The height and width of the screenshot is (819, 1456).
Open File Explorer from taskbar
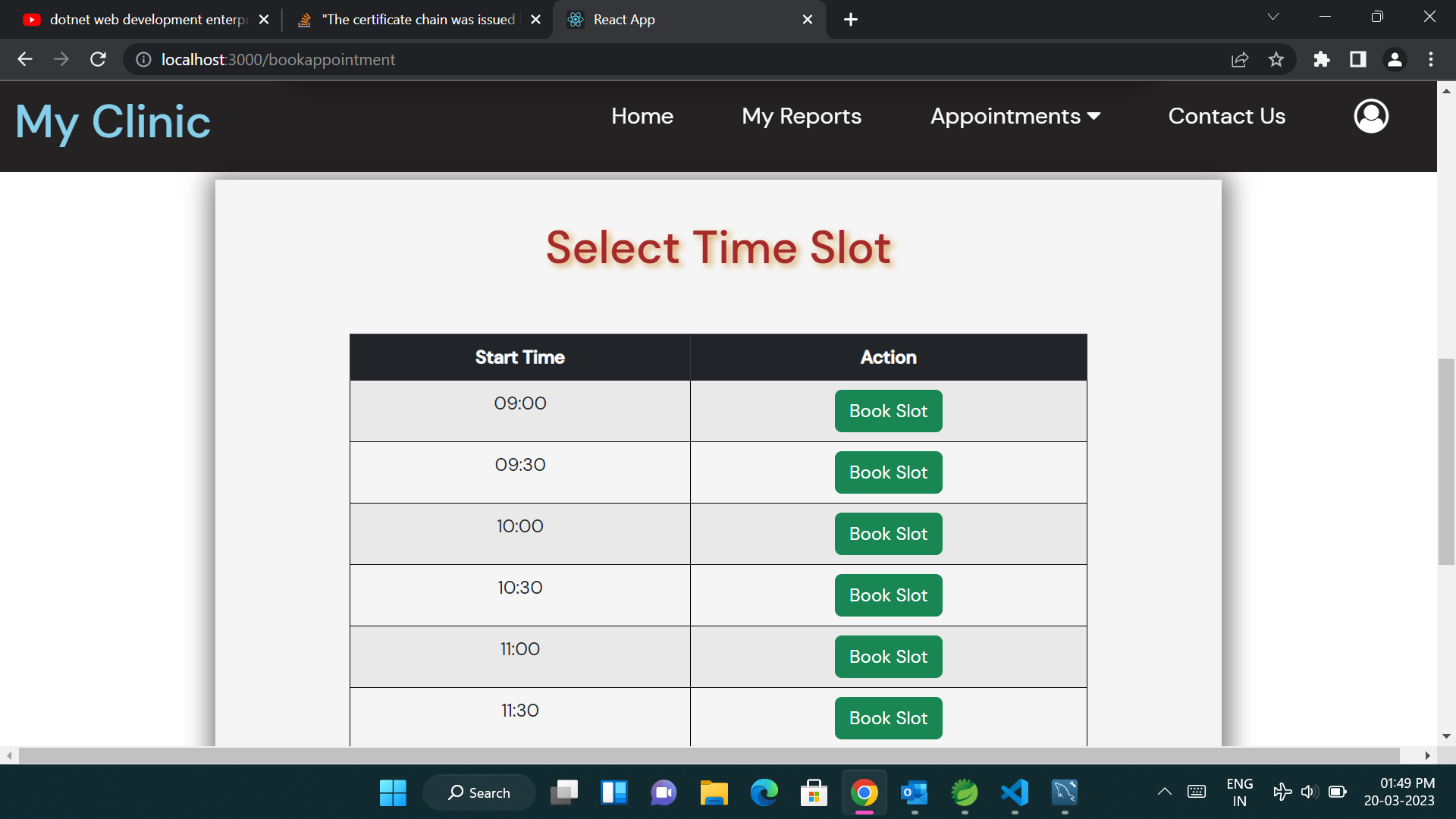click(714, 792)
